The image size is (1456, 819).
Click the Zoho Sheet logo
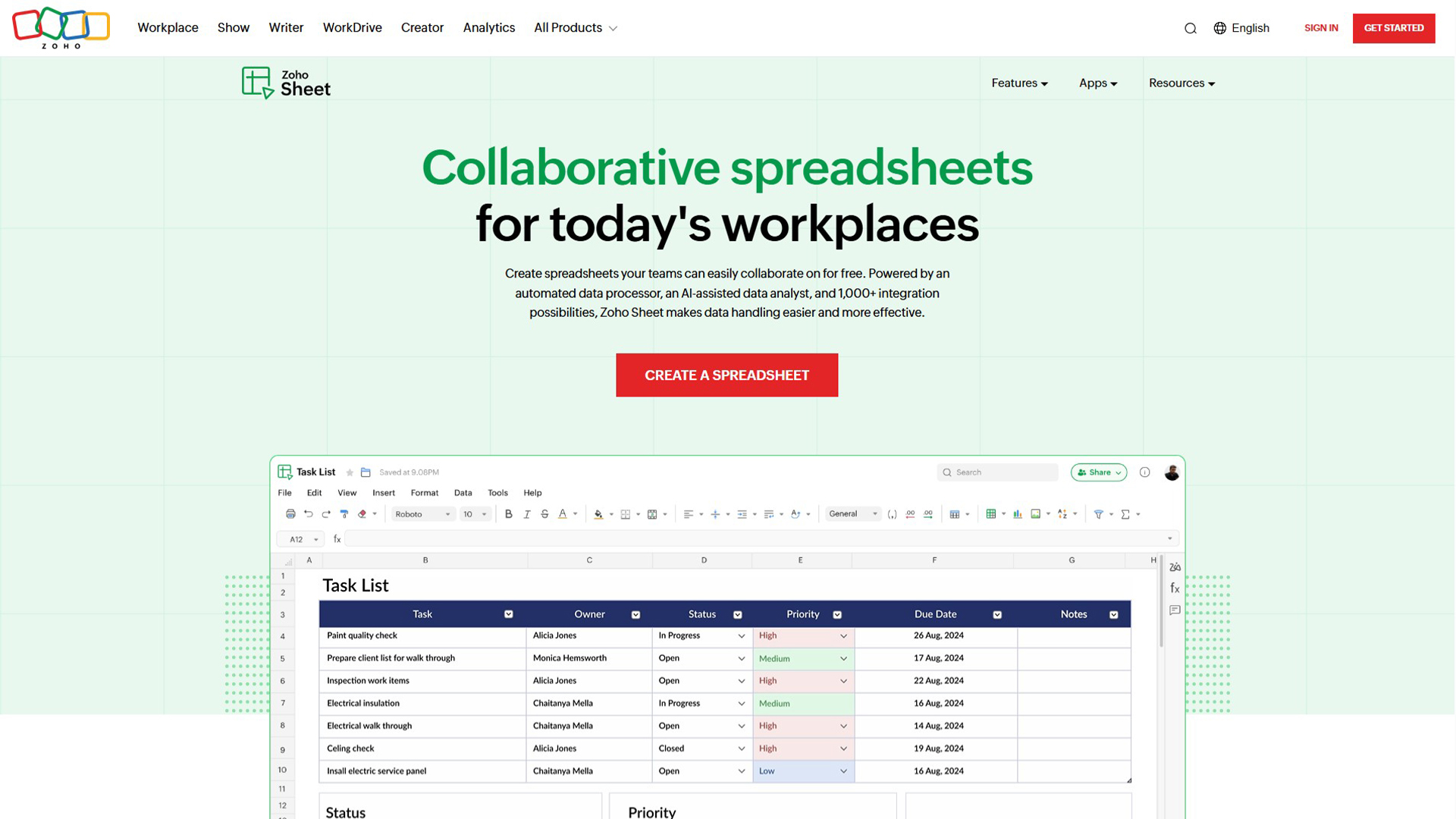tap(286, 83)
